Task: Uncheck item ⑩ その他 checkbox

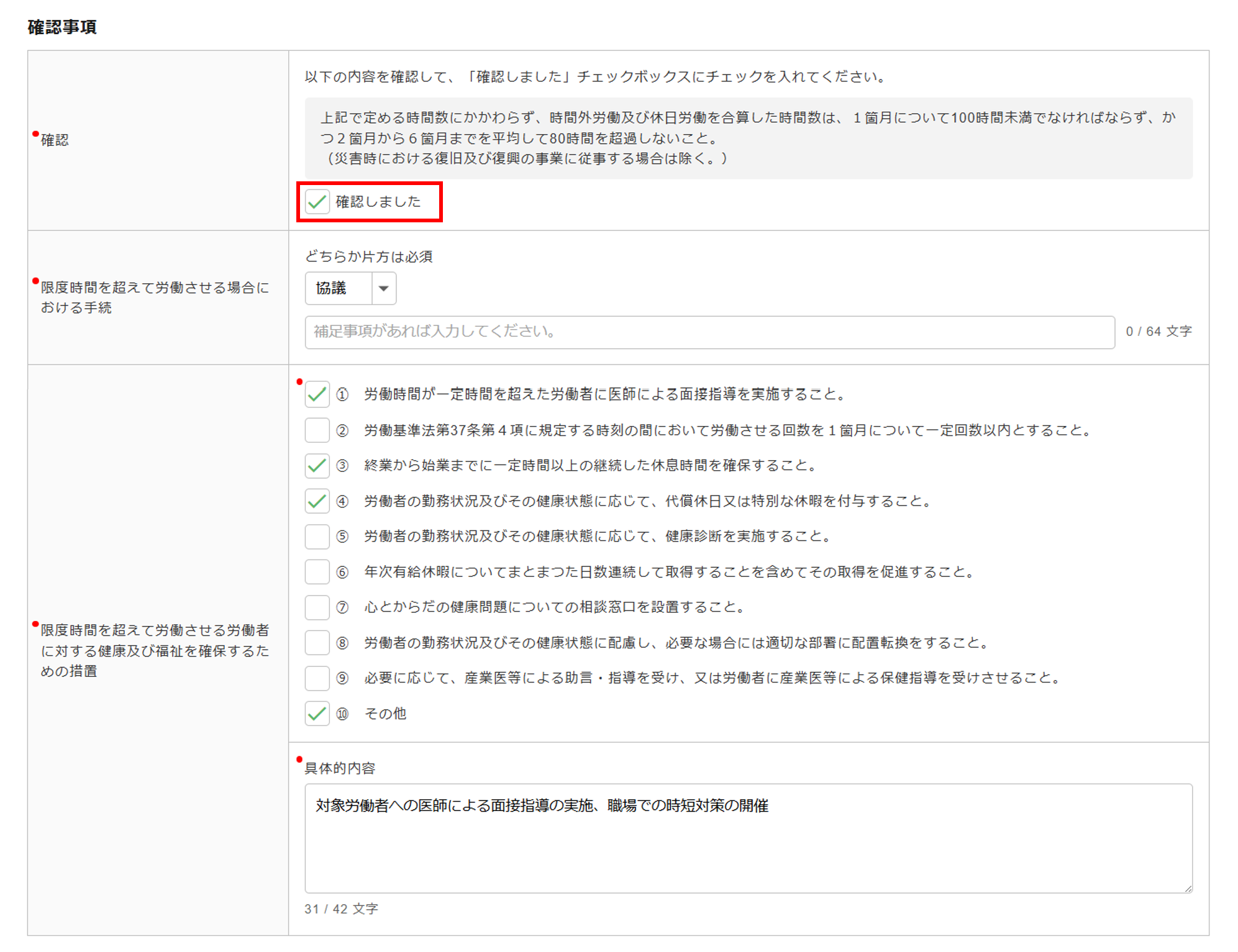Action: 317,714
